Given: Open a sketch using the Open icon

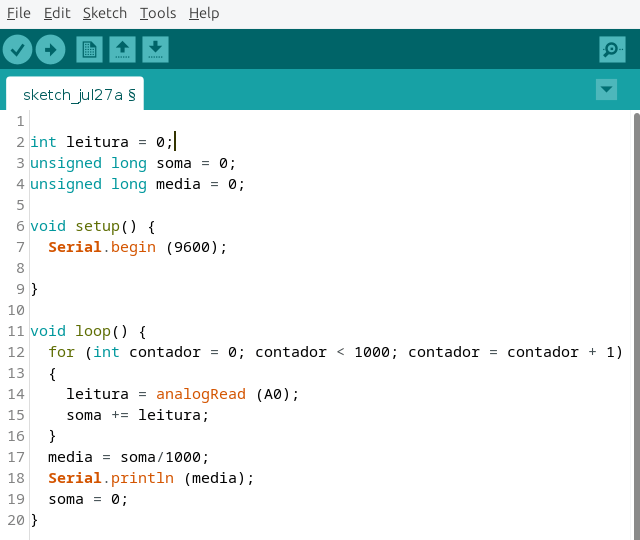Looking at the screenshot, I should coord(122,49).
